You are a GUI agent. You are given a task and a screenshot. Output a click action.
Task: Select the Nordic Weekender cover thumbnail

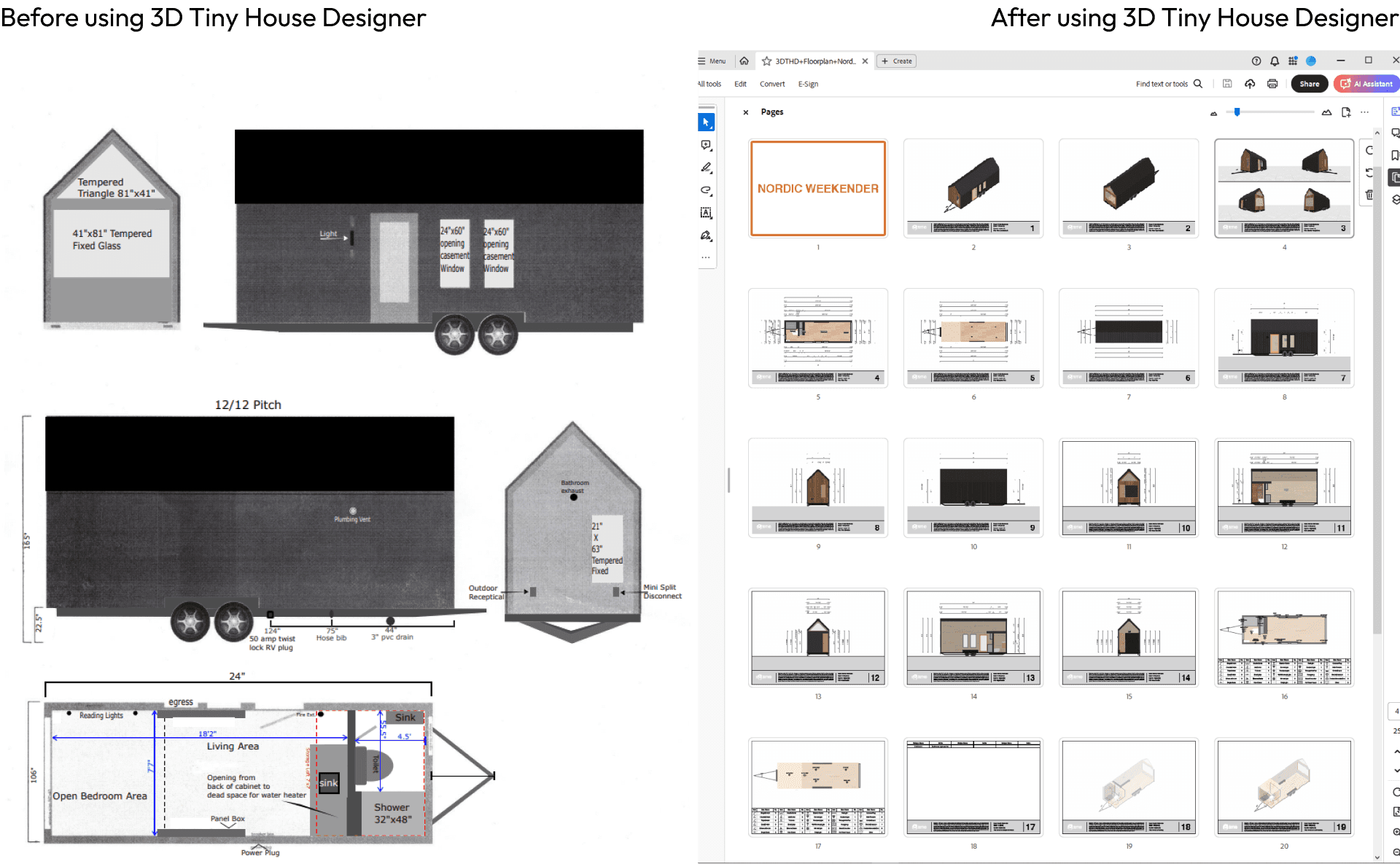818,188
